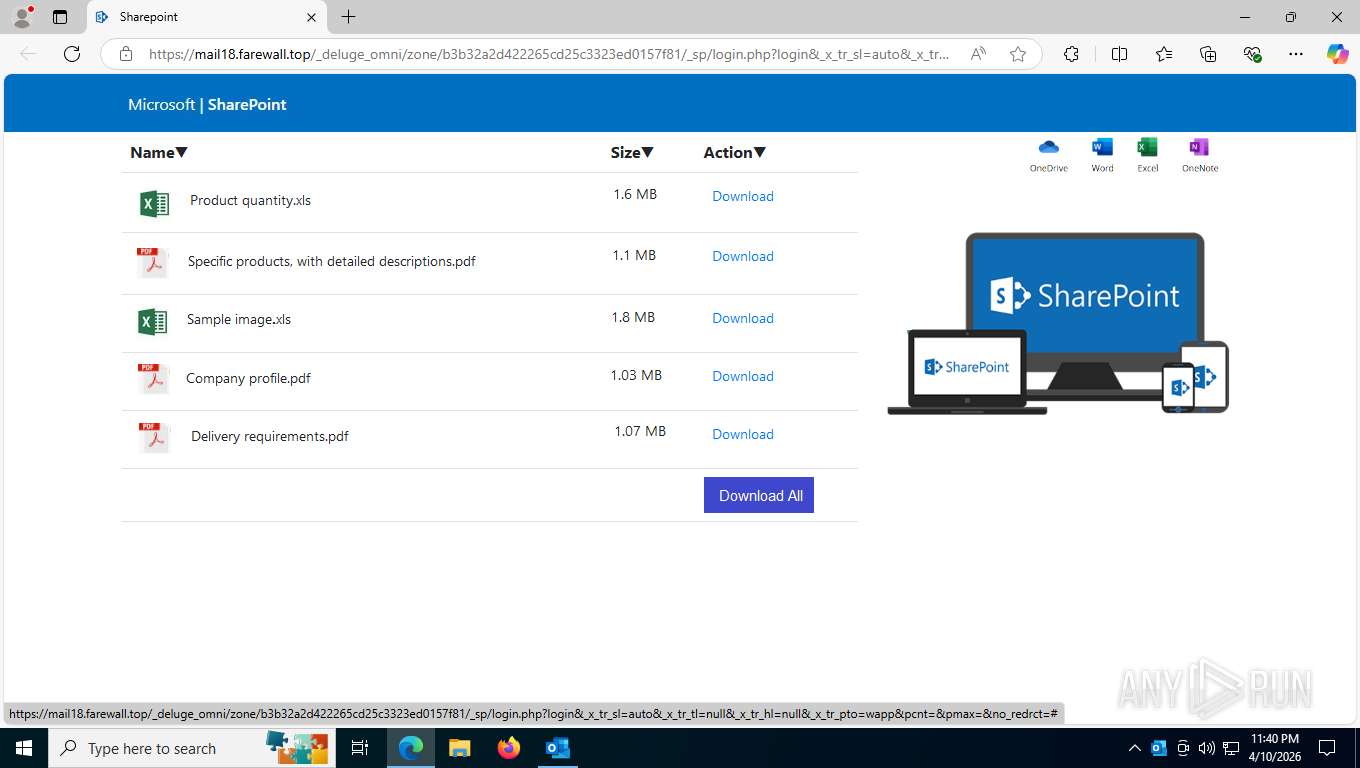
Task: Open the Extensions puzzle icon
Action: point(1071,54)
